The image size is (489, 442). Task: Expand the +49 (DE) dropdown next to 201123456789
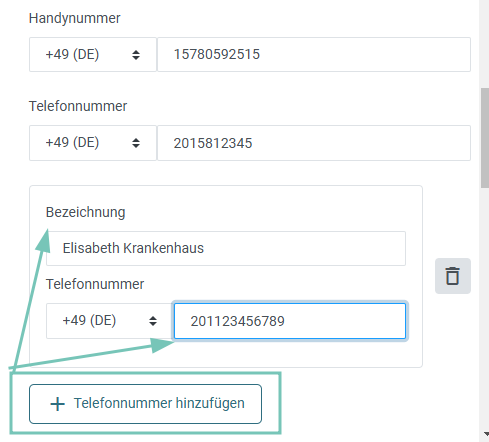(x=110, y=321)
